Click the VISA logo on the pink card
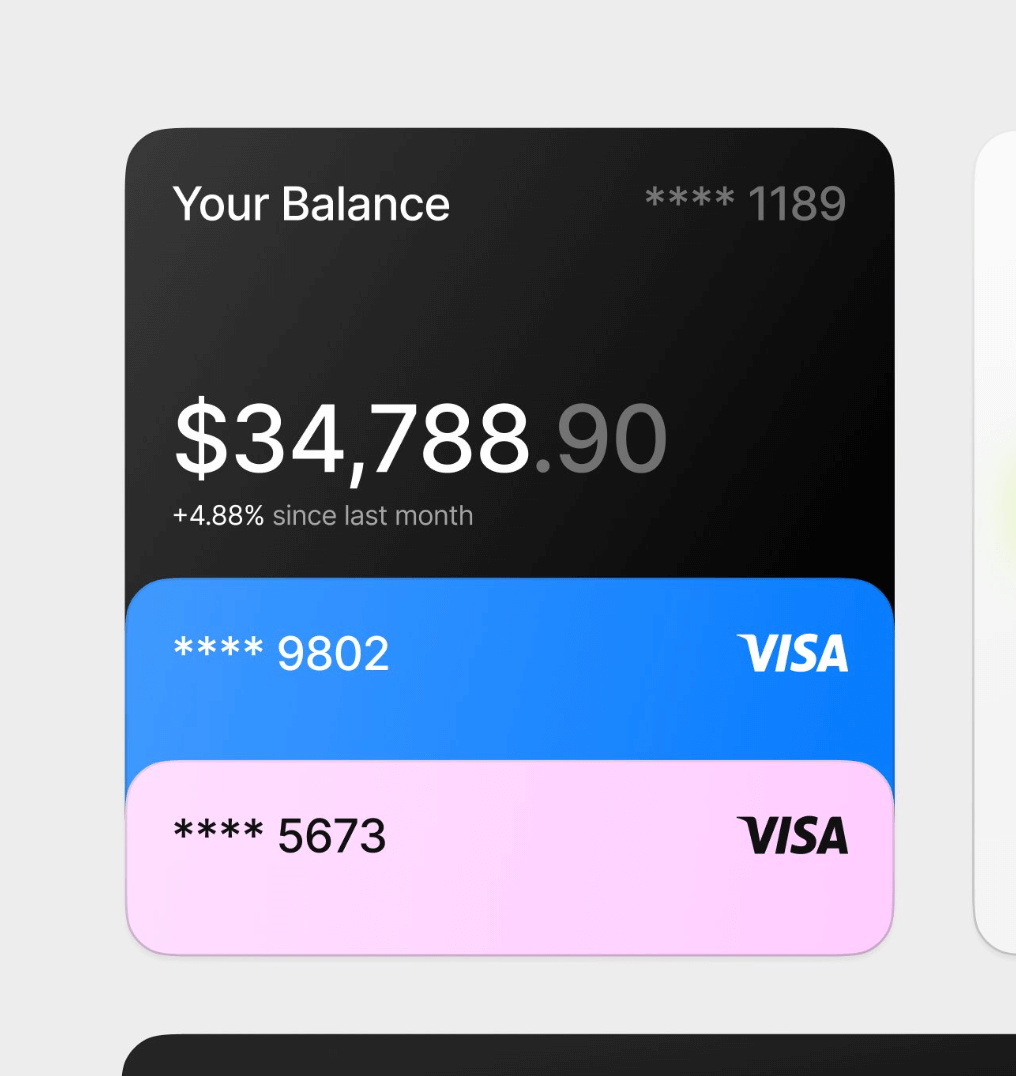Screen dimensions: 1016x1076 pyautogui.click(x=792, y=836)
